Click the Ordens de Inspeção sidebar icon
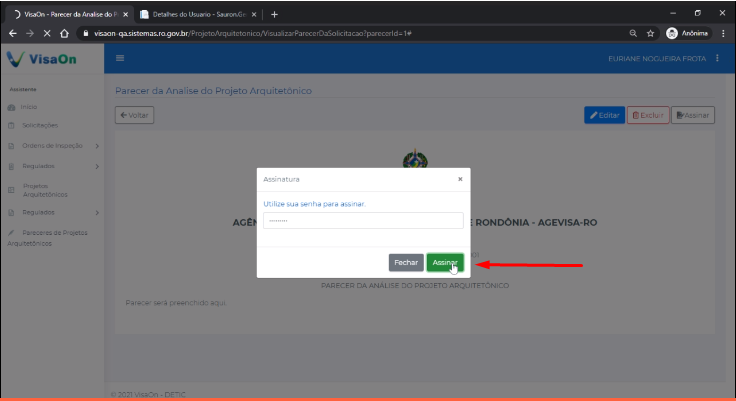The height and width of the screenshot is (401, 736). click(x=11, y=146)
